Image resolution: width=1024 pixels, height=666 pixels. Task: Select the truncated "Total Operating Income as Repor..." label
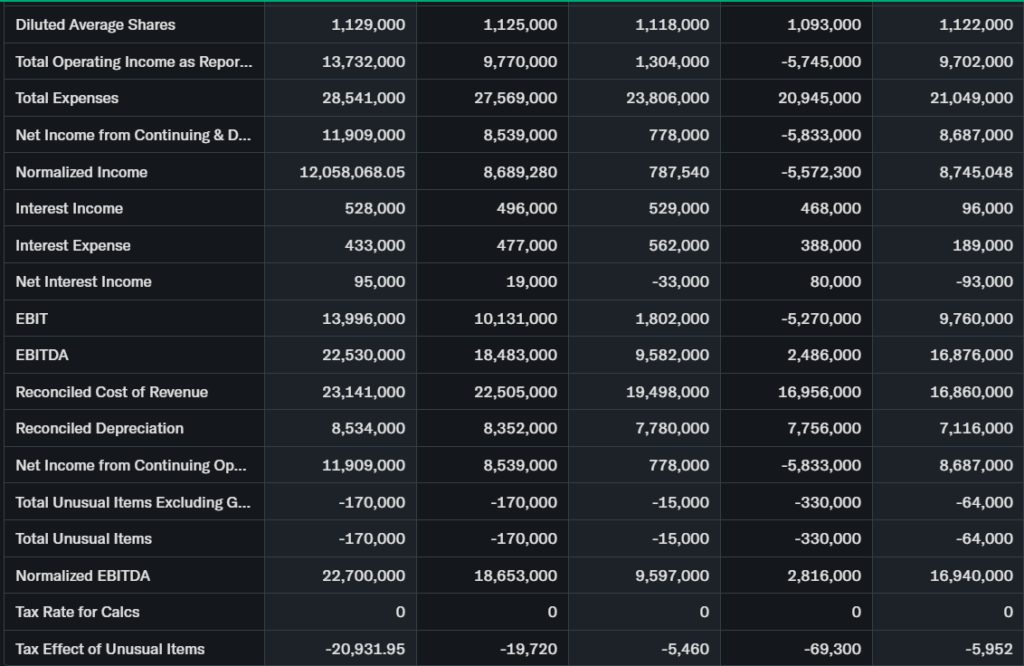point(134,62)
